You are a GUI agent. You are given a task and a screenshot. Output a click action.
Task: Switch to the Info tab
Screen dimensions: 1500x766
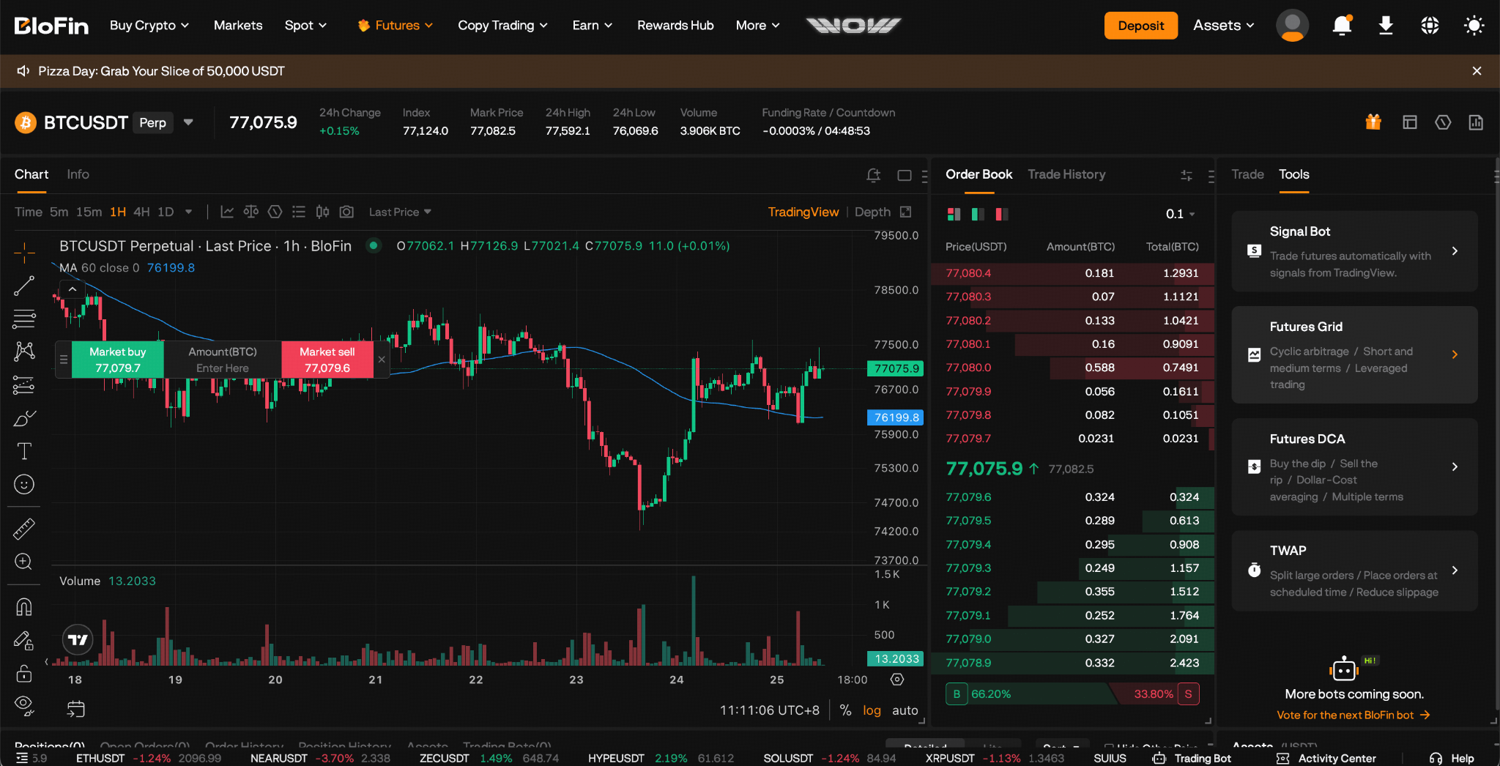78,174
